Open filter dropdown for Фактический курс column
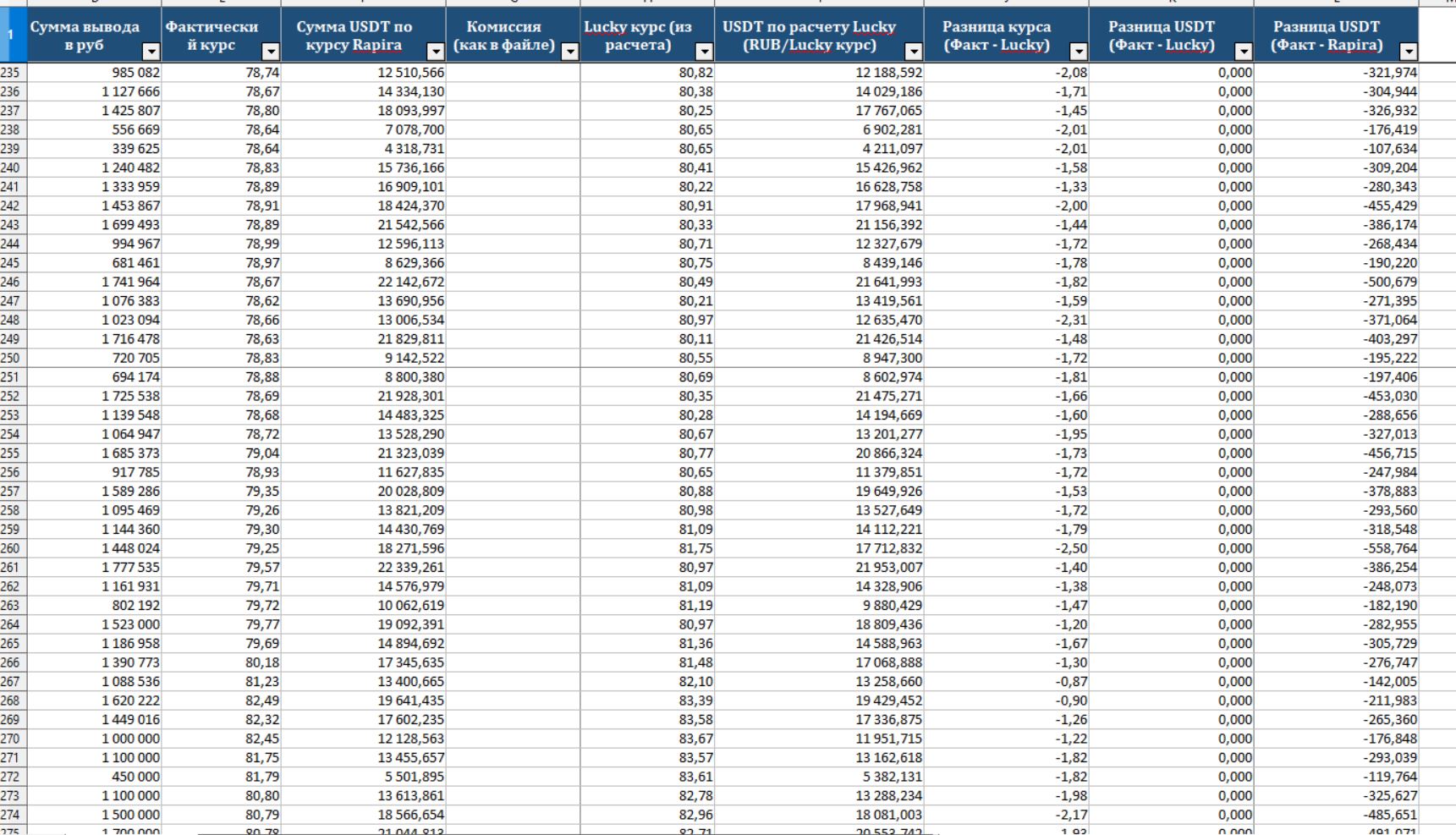The height and width of the screenshot is (835, 1456). [x=271, y=52]
